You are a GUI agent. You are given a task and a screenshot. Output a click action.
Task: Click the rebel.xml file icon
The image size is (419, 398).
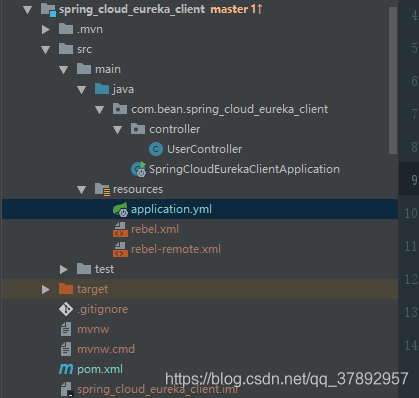pyautogui.click(x=120, y=229)
